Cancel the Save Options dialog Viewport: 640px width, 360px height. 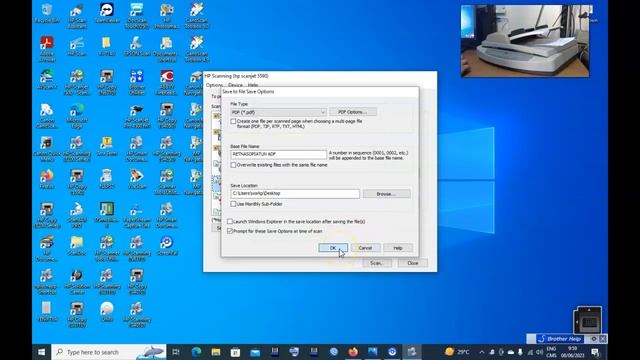click(x=365, y=248)
